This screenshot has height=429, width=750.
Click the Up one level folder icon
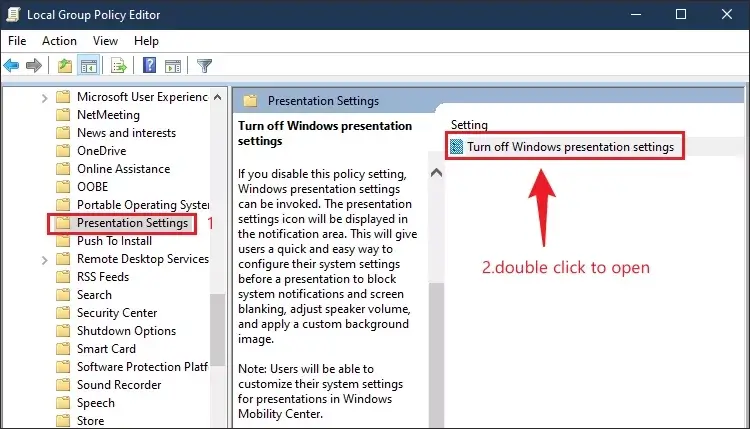click(65, 66)
